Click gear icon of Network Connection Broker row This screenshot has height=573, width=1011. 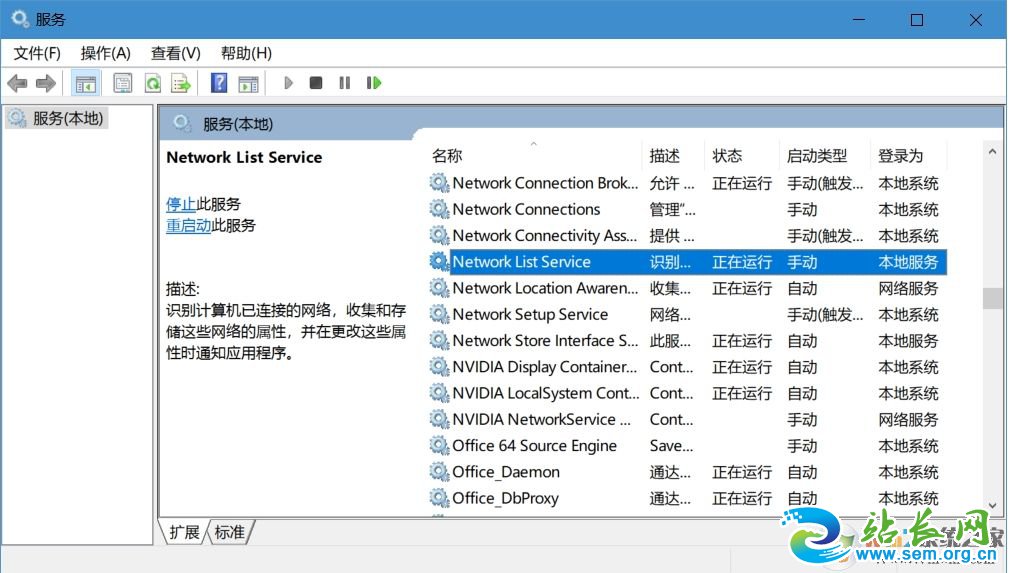(439, 183)
